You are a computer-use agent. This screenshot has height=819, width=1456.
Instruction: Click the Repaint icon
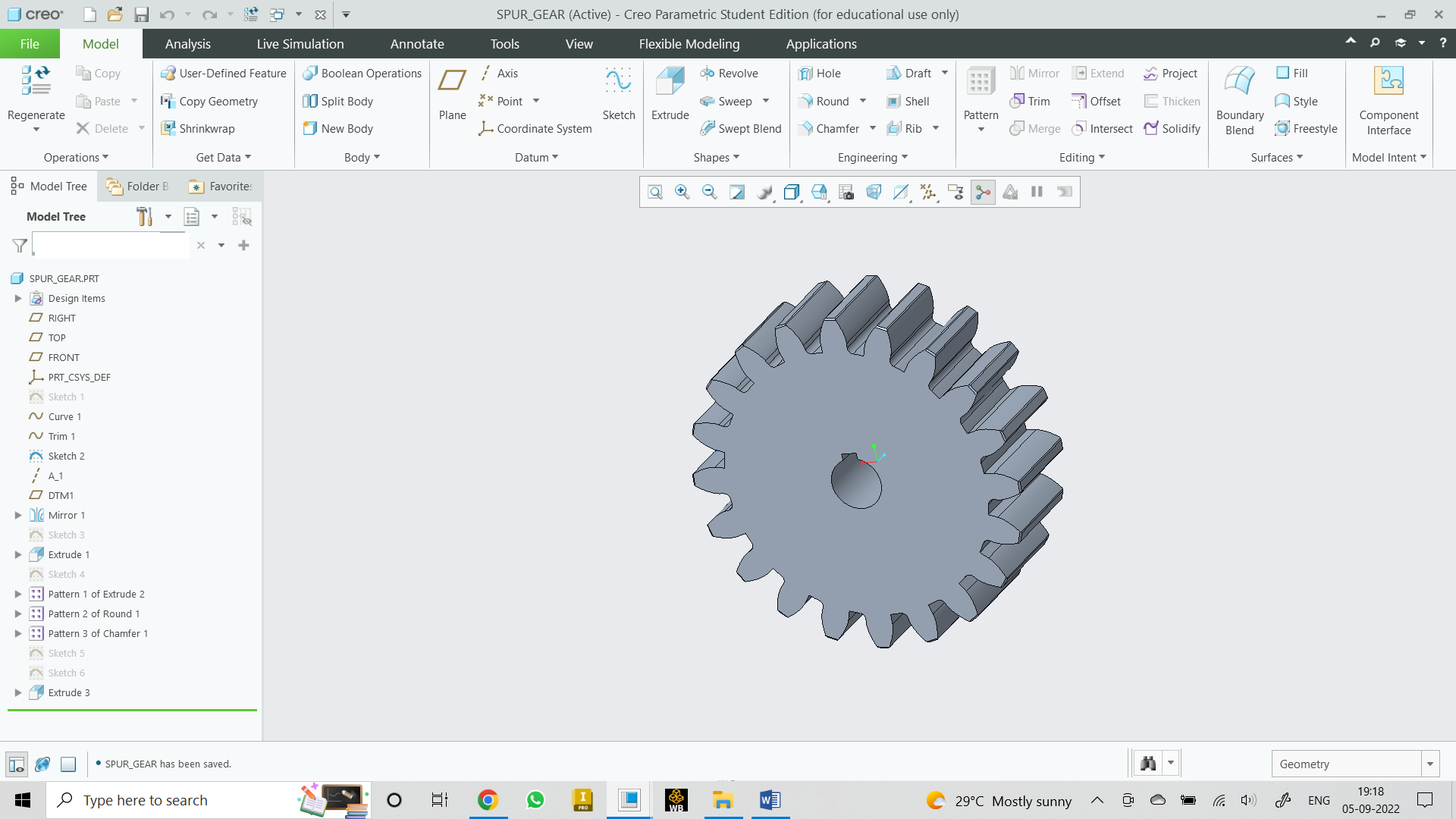(737, 192)
